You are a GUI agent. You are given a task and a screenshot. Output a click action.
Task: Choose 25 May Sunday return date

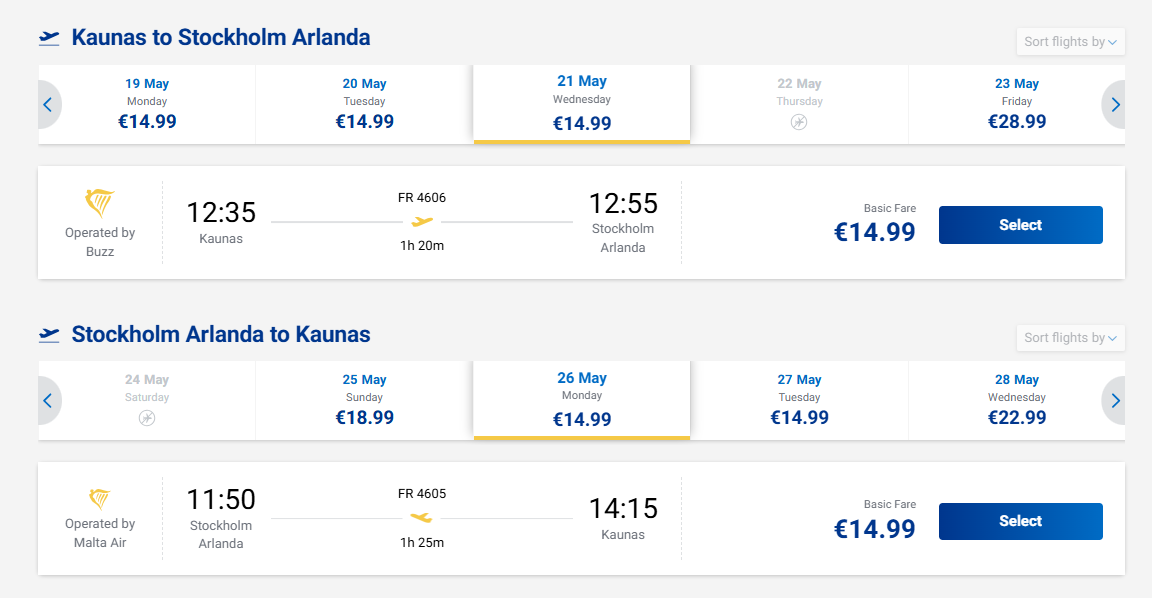click(364, 400)
